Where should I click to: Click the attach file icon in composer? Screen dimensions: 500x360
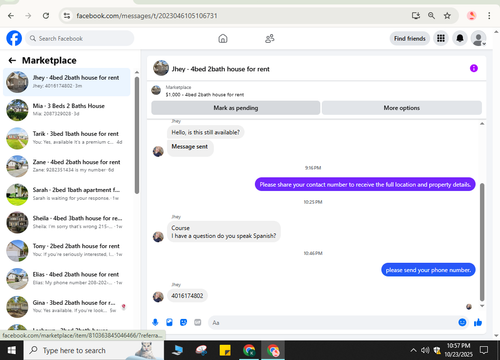pyautogui.click(x=169, y=322)
